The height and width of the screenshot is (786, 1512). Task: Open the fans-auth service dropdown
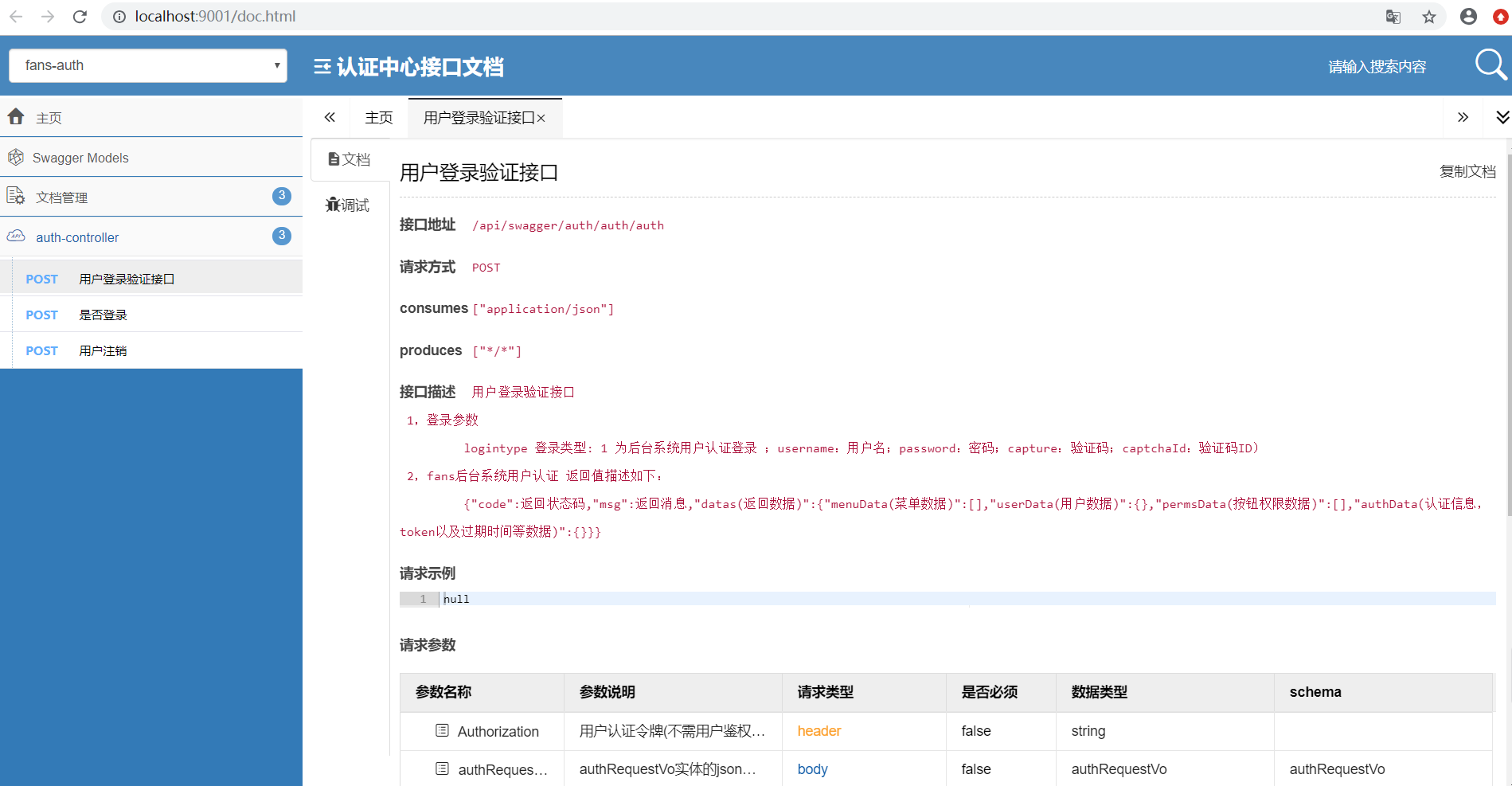[148, 65]
